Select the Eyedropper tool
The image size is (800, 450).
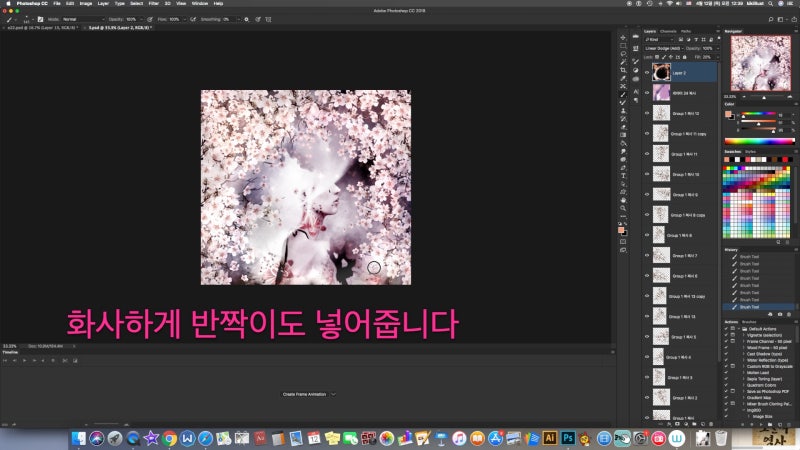(x=623, y=78)
